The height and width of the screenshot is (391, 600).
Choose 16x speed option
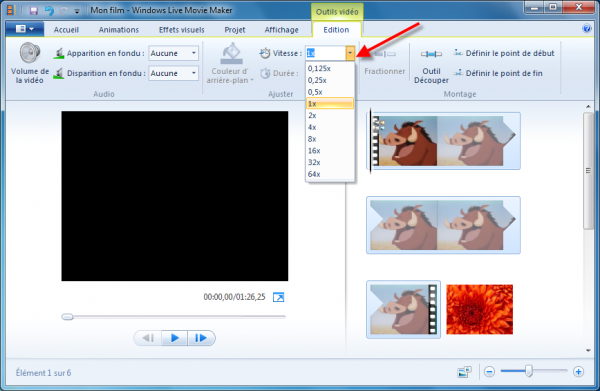(330, 151)
